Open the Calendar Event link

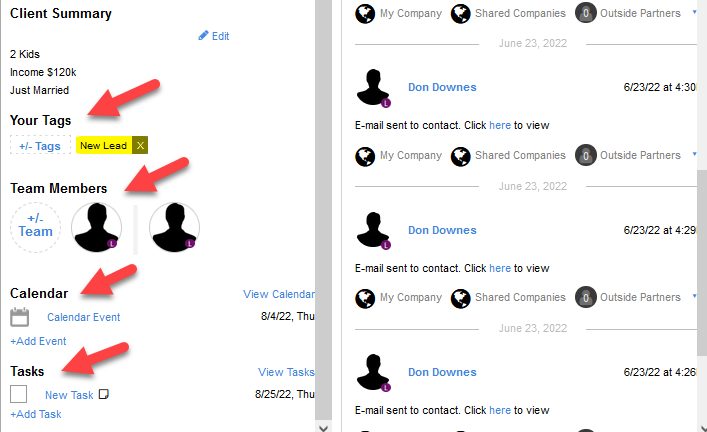83,317
